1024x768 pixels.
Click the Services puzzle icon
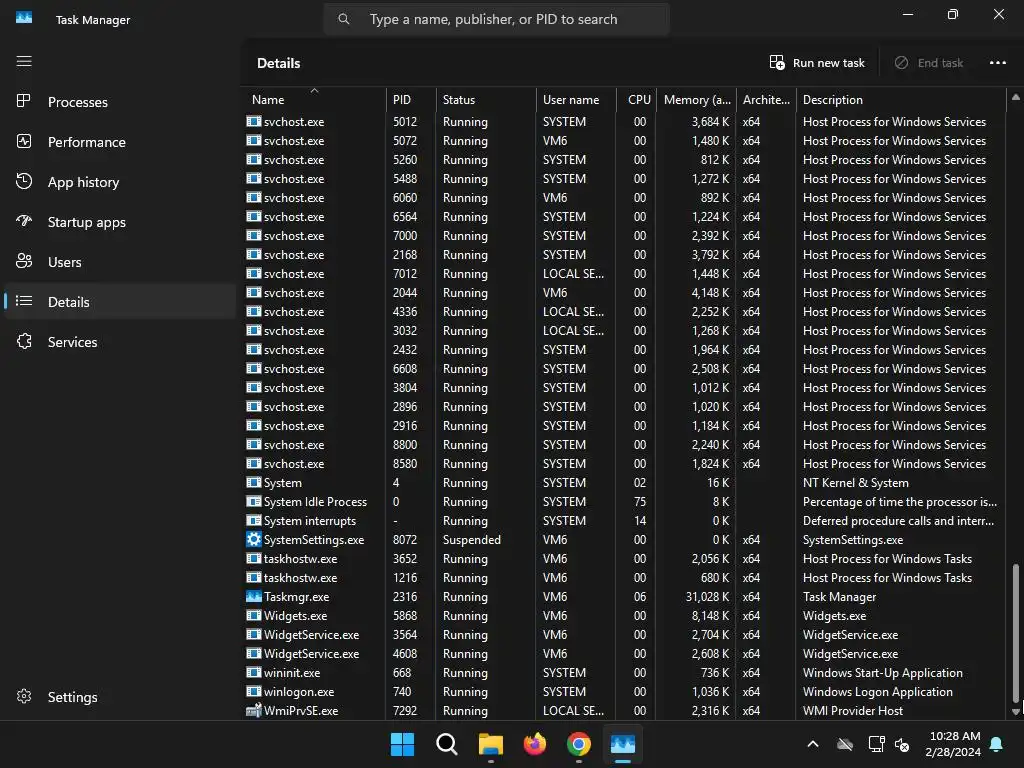point(24,342)
